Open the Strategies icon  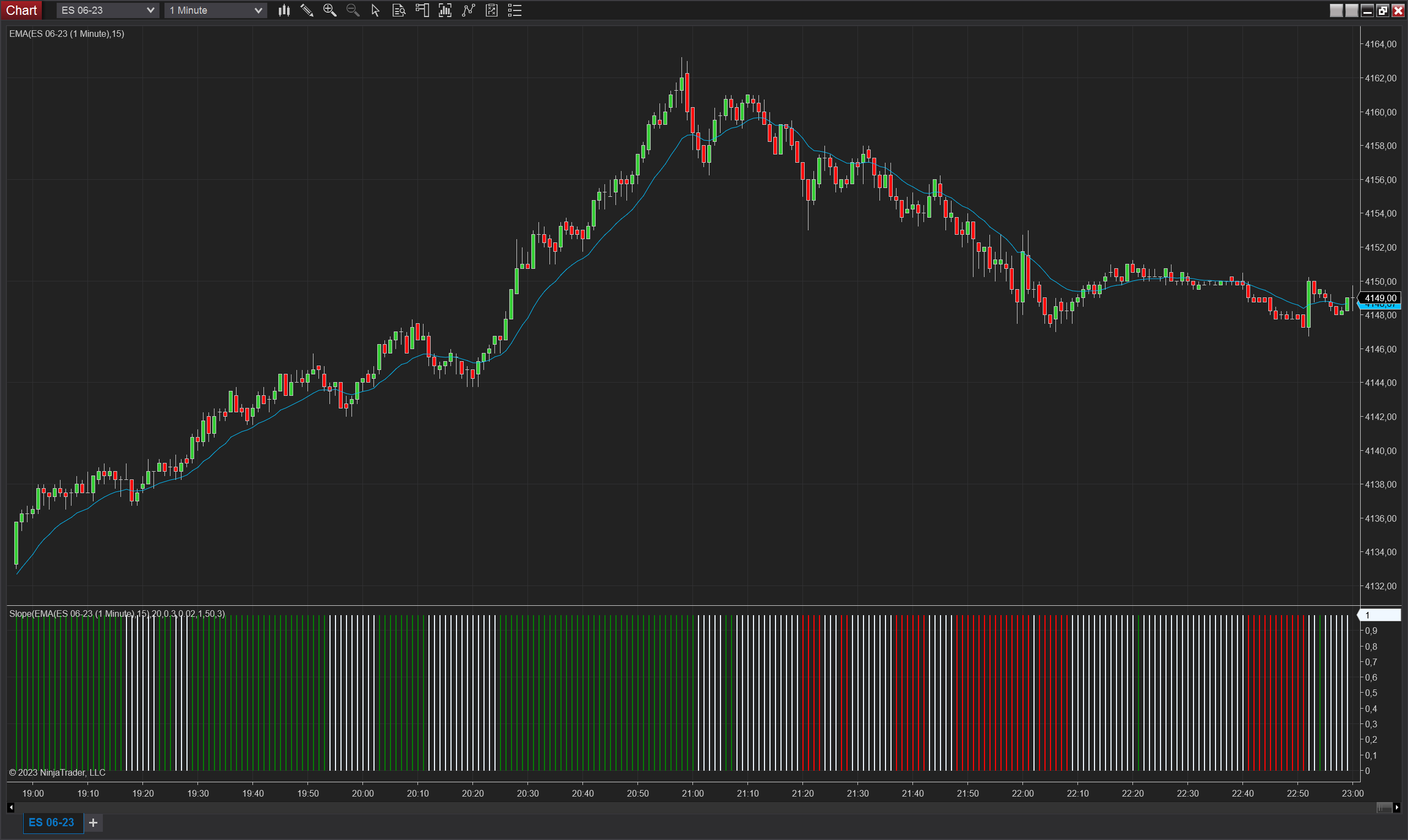coord(491,10)
